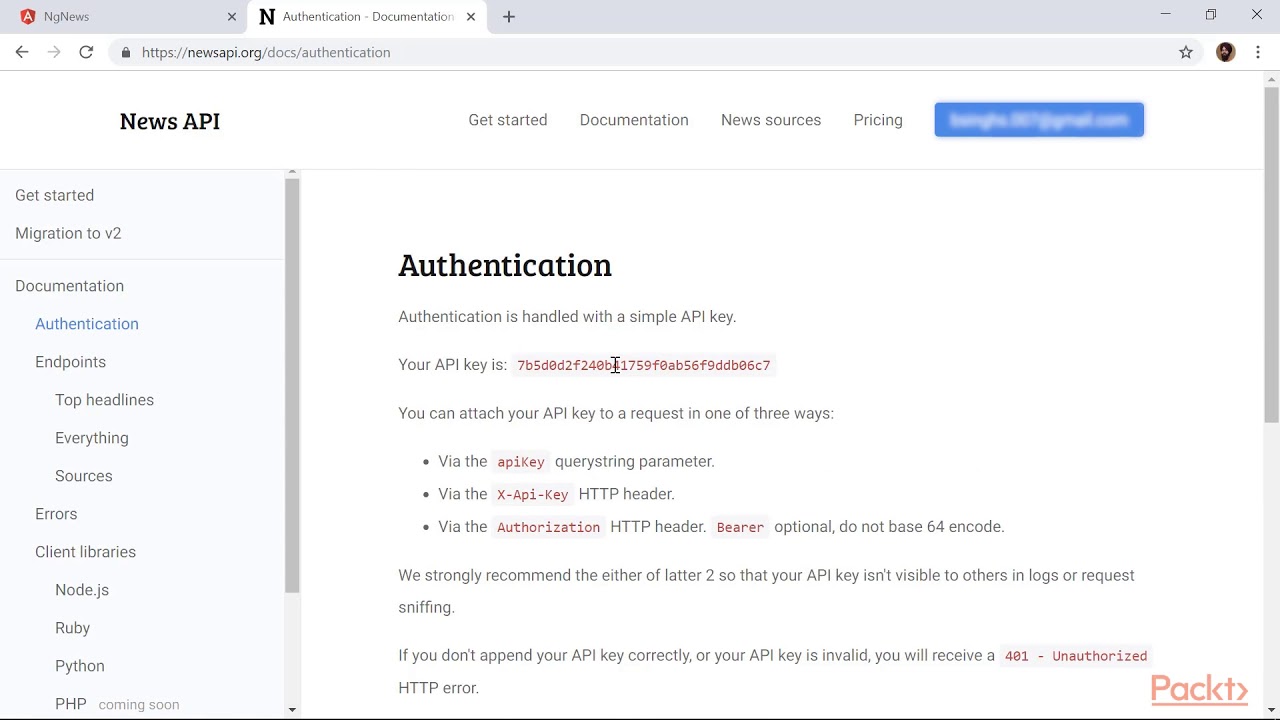The width and height of the screenshot is (1280, 720).
Task: Open Everything endpoint in the sidebar
Action: [x=92, y=438]
